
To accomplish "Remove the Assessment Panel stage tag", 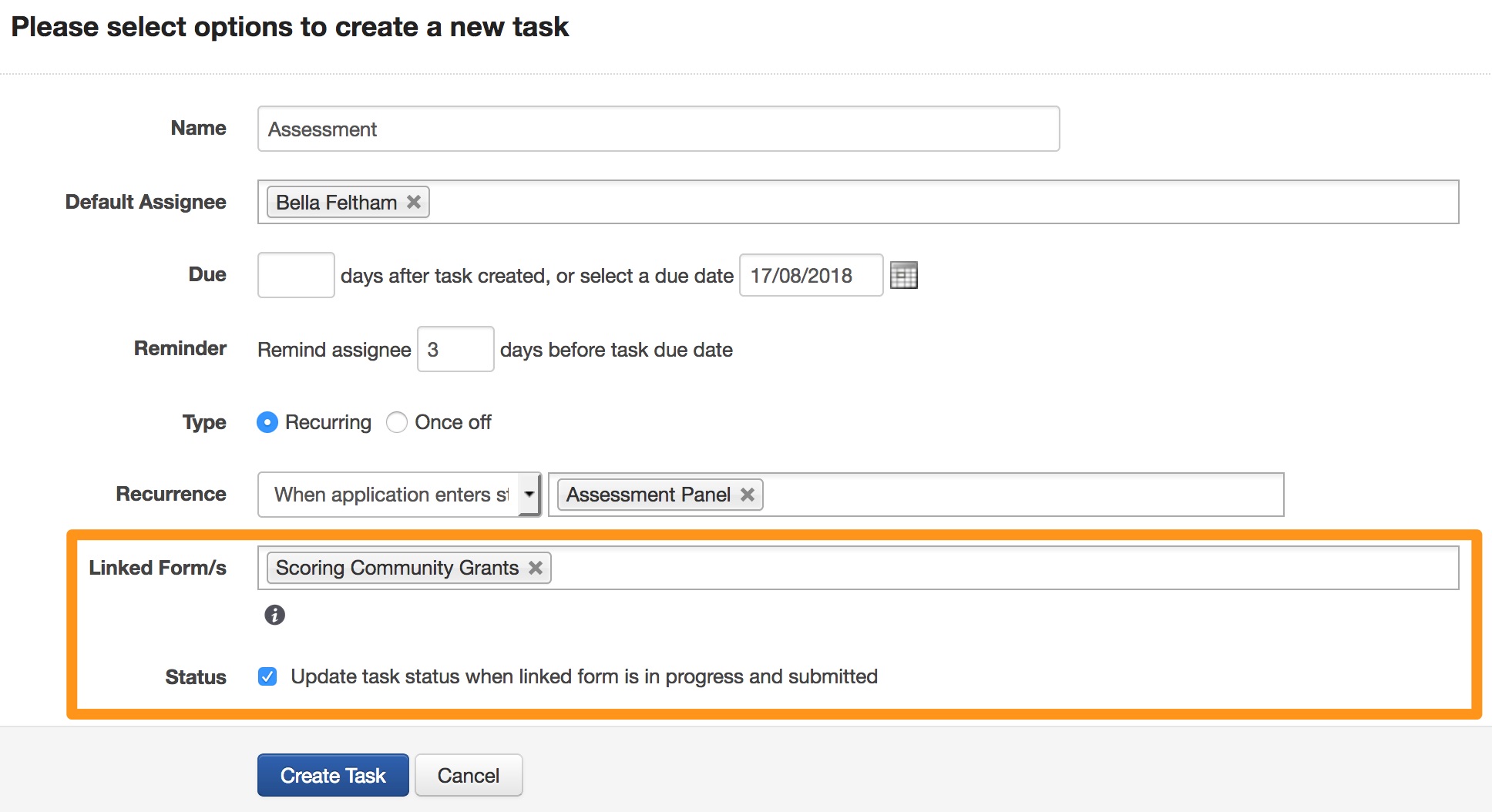I will [x=747, y=495].
